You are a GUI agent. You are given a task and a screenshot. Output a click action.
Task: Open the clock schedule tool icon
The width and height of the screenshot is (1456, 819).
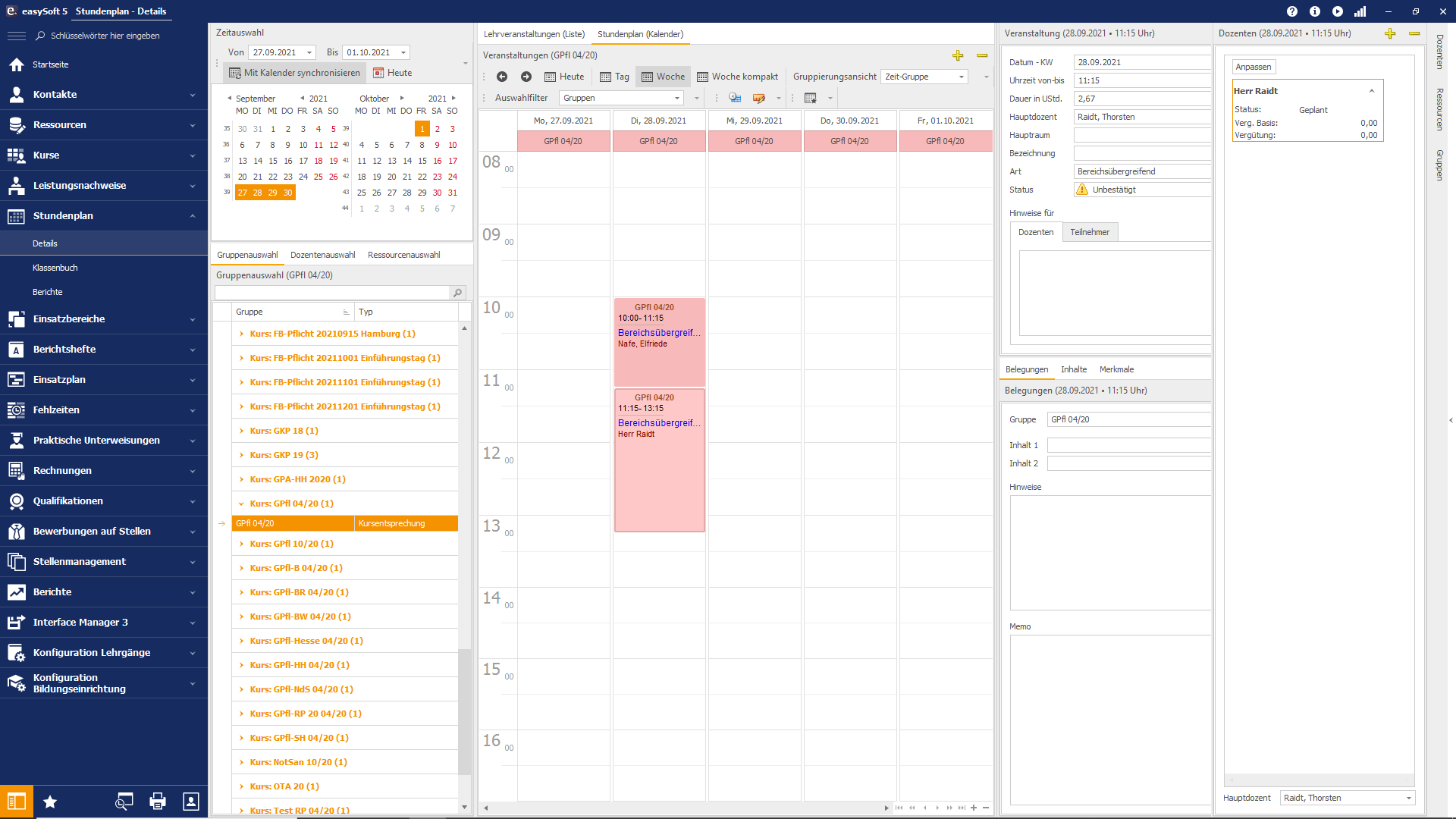coord(735,98)
